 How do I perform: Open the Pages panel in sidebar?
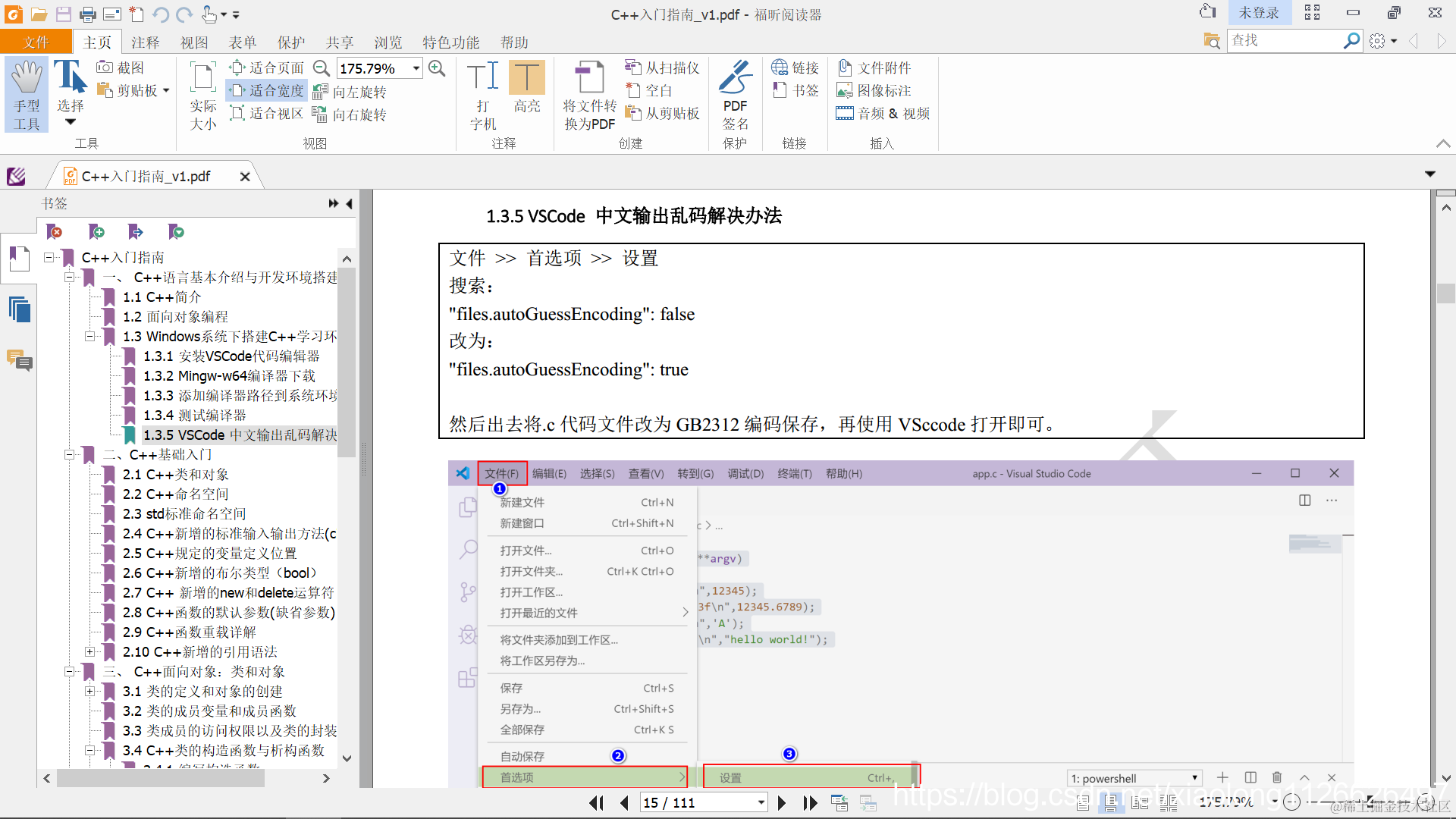pos(20,309)
